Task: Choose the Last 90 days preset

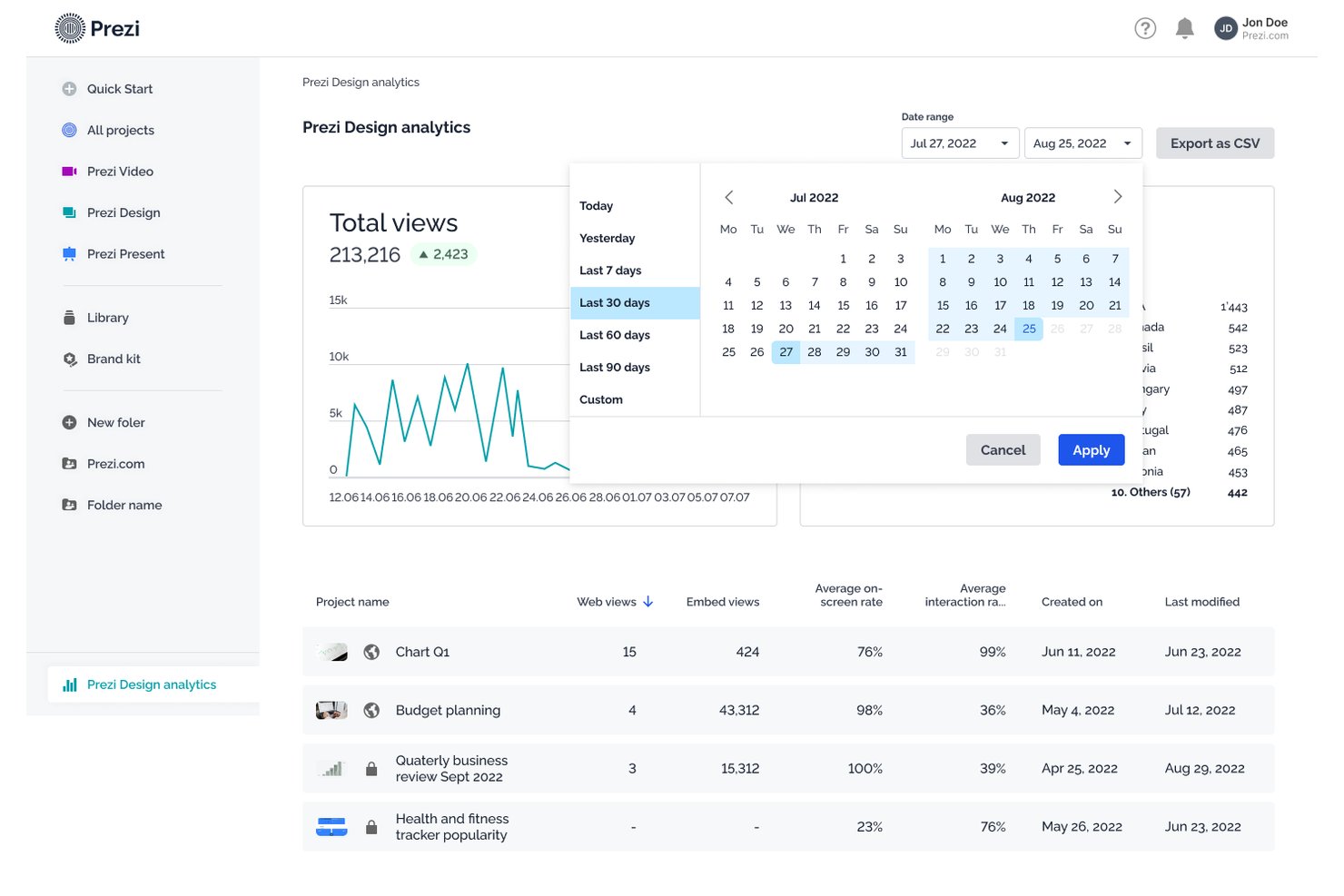Action: tap(635, 368)
